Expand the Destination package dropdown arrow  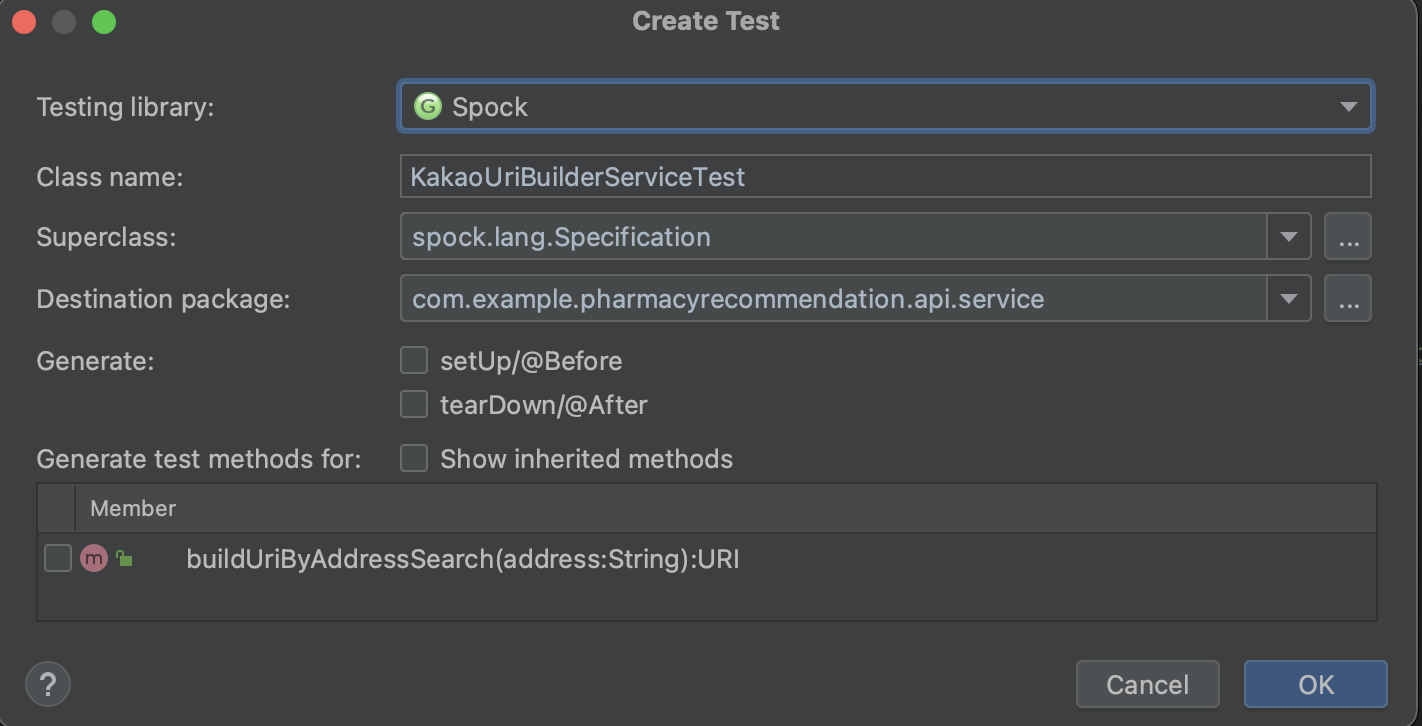point(1289,299)
